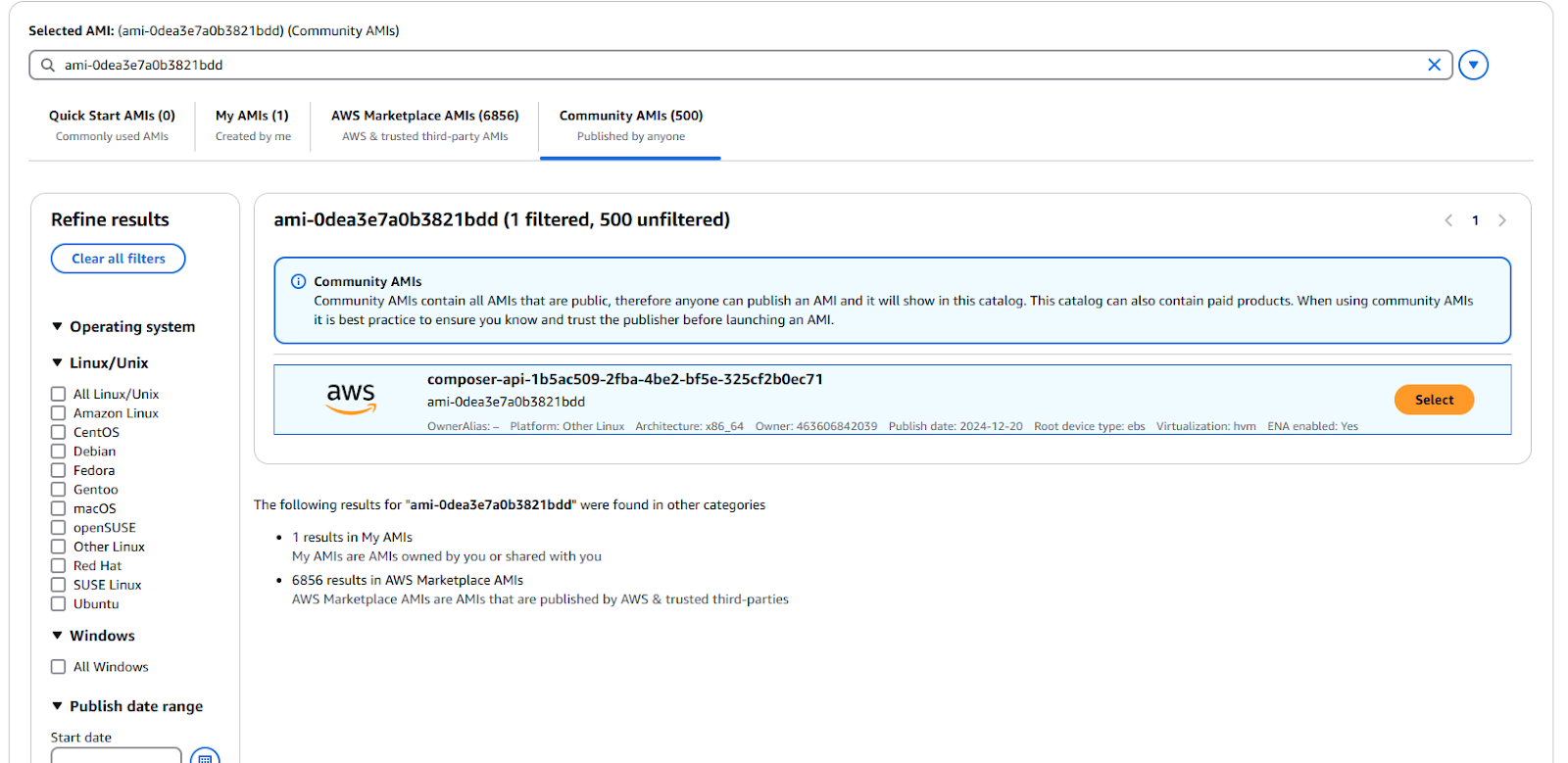Check the Red Hat filter

59,566
